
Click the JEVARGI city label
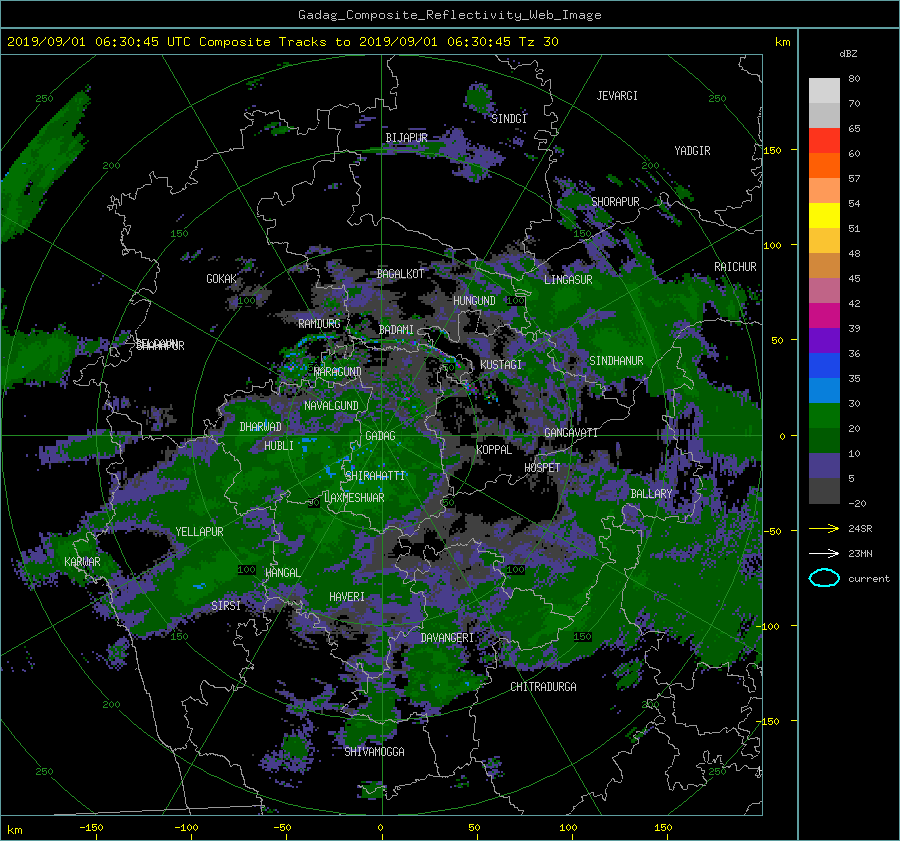tap(617, 96)
